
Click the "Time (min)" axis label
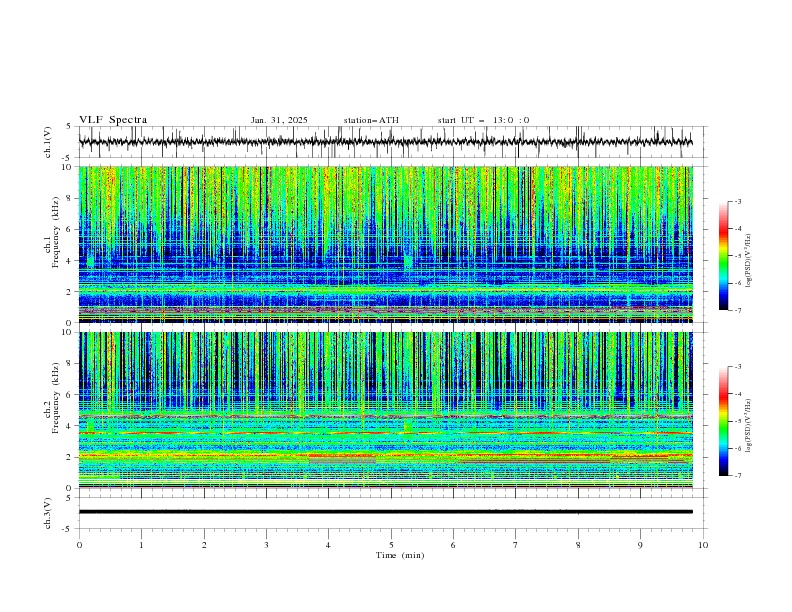400,555
